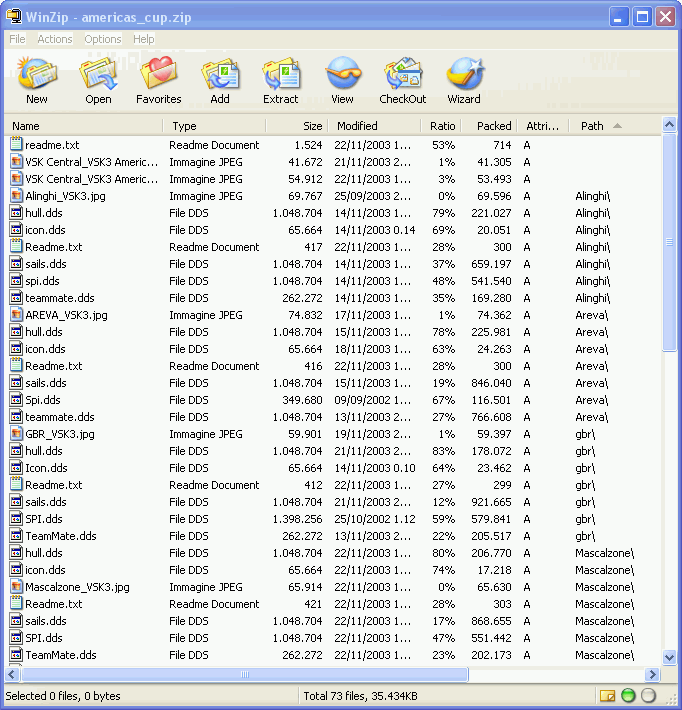This screenshot has height=710, width=682.
Task: Click the file icon of GBR_VSK3.jpg
Action: pyautogui.click(x=16, y=434)
